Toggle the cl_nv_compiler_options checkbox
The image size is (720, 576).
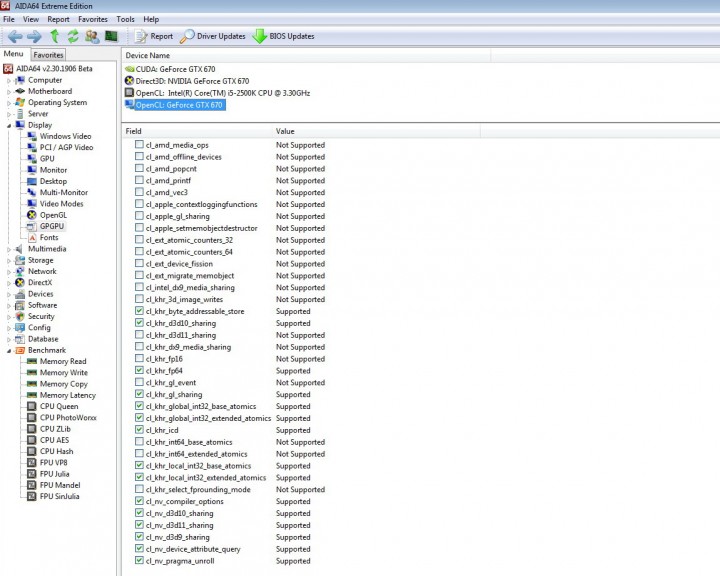click(139, 501)
